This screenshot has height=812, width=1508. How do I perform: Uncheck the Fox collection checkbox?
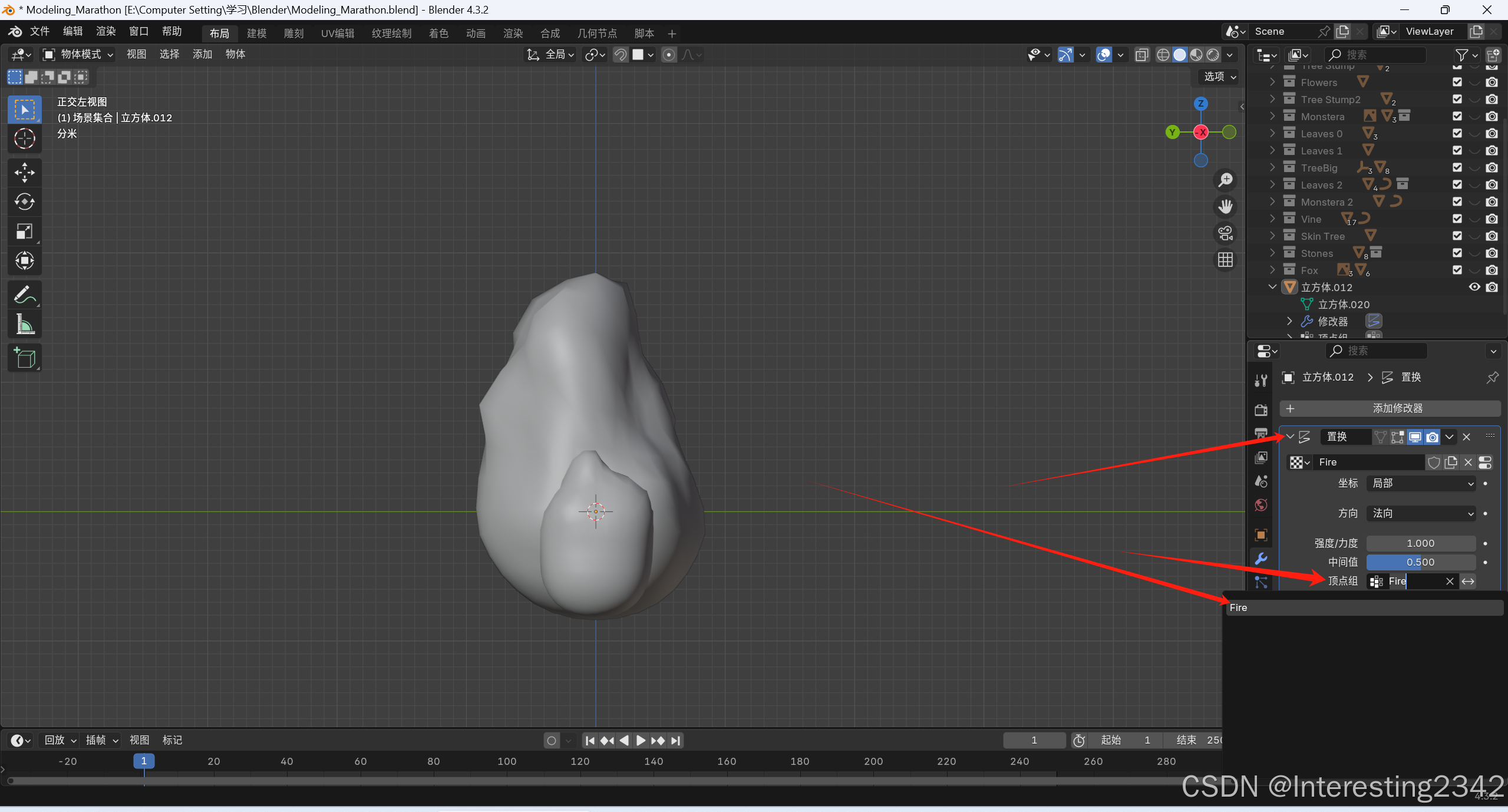1457,270
